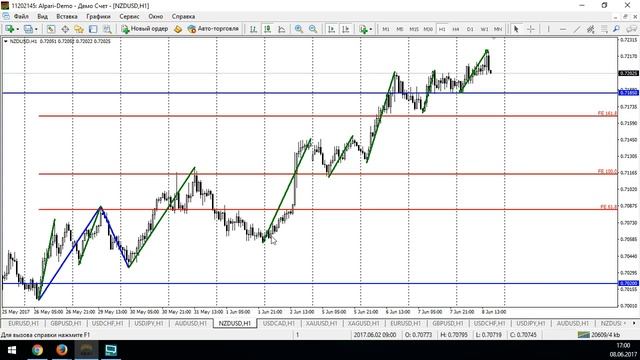This screenshot has height=360, width=640.
Task: Open the Файл menu
Action: [21, 16]
